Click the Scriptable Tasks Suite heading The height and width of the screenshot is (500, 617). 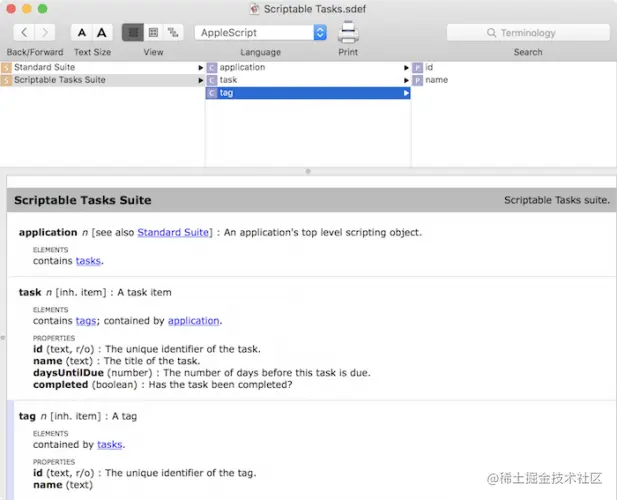(x=83, y=200)
